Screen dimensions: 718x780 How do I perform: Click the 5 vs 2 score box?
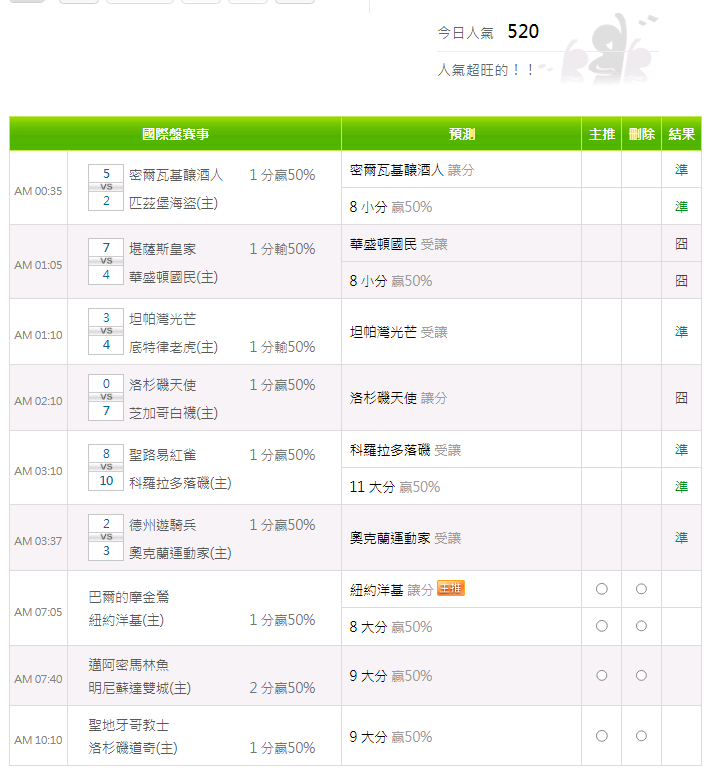tap(106, 187)
